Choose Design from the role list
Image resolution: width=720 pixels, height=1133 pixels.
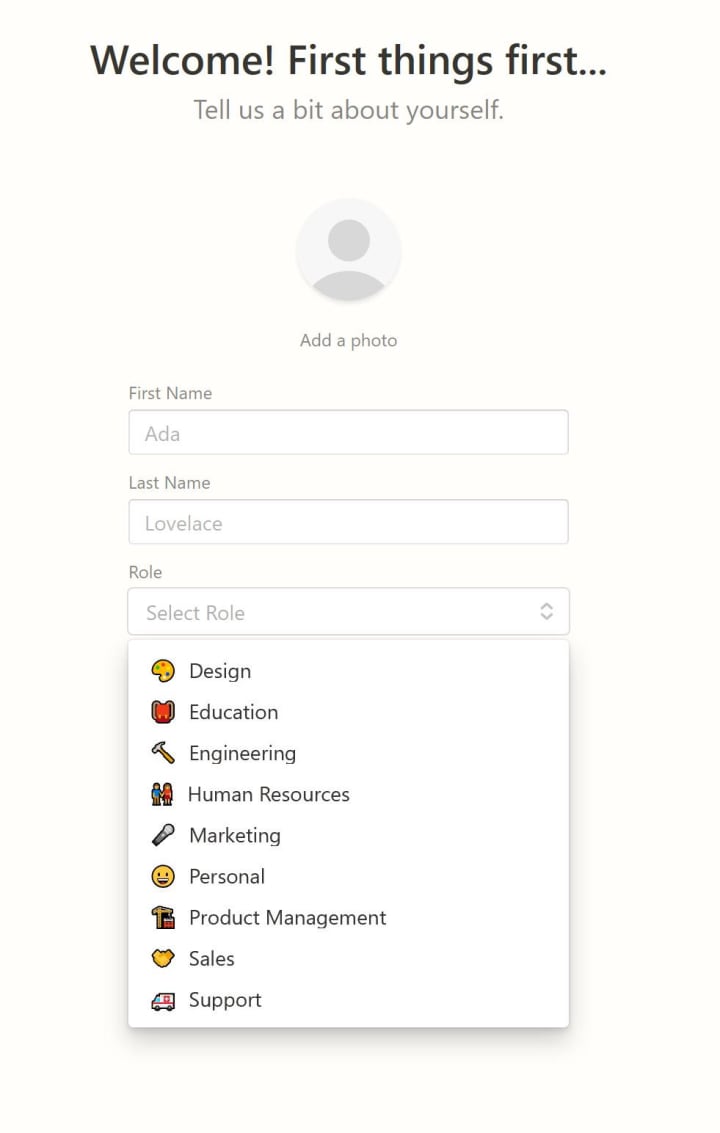(220, 671)
